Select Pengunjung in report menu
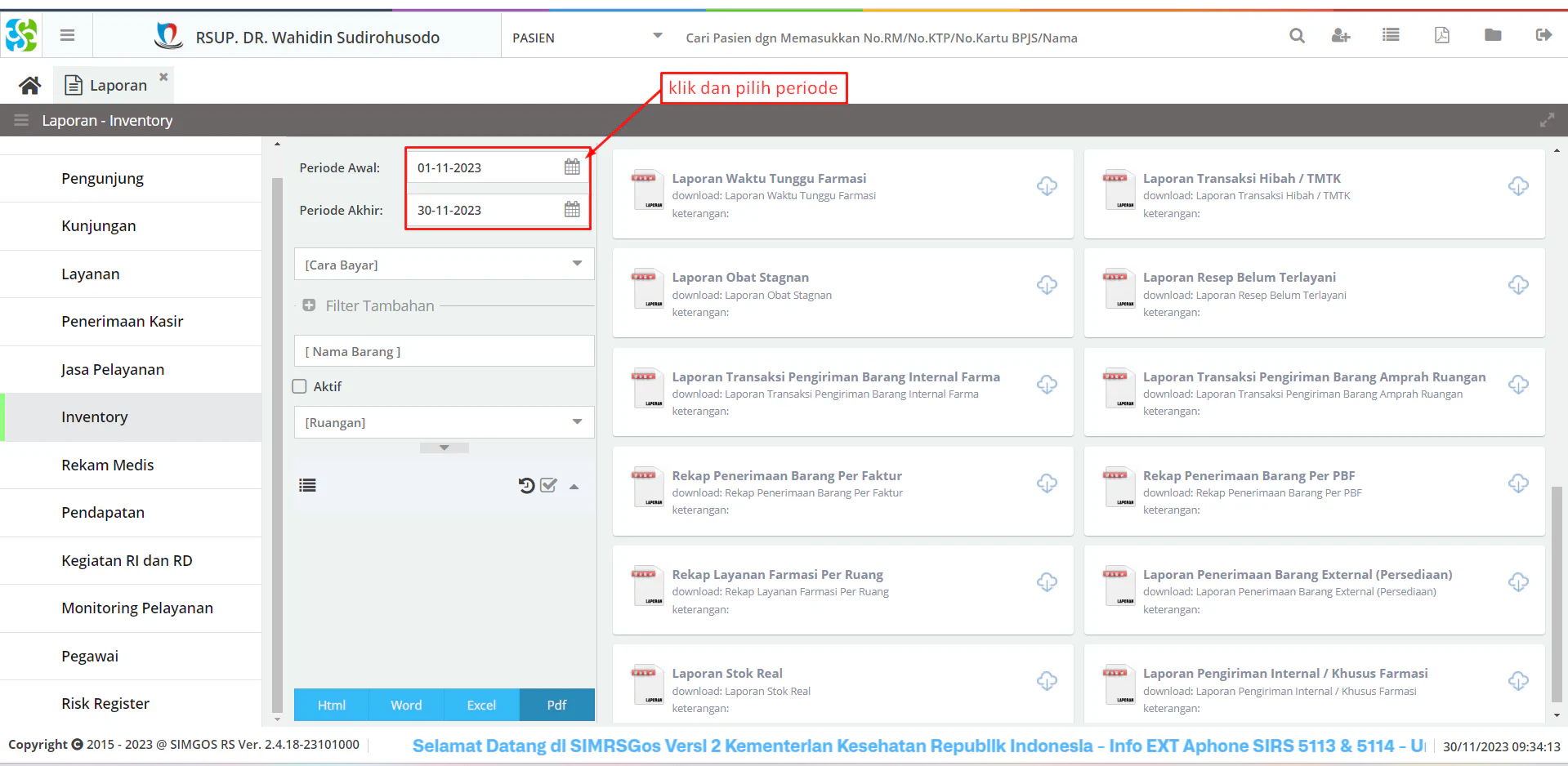Screen dimensions: 1568x766 [131, 178]
